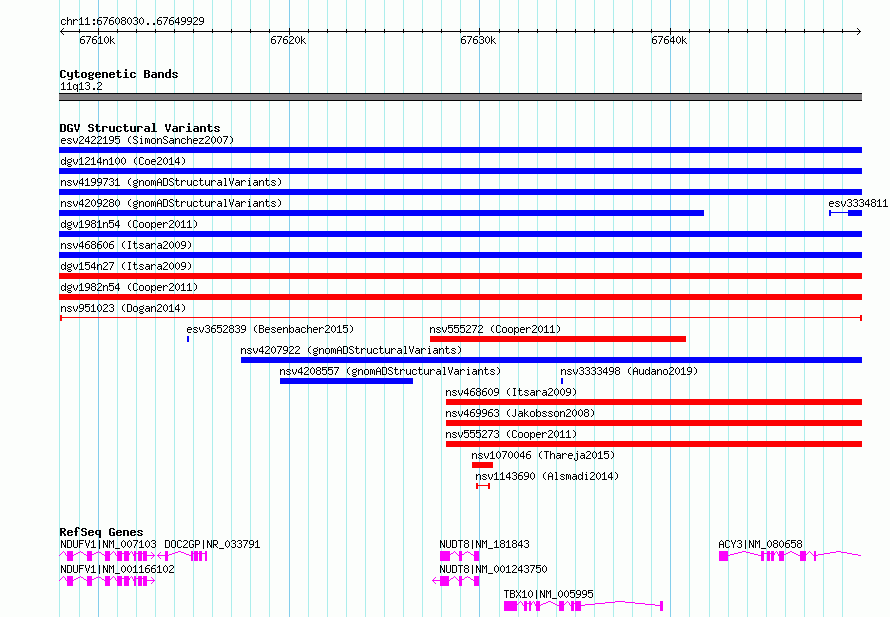This screenshot has height=617, width=890.
Task: Click nsv3333498 (Audano2019) variant marker
Action: pyautogui.click(x=562, y=381)
